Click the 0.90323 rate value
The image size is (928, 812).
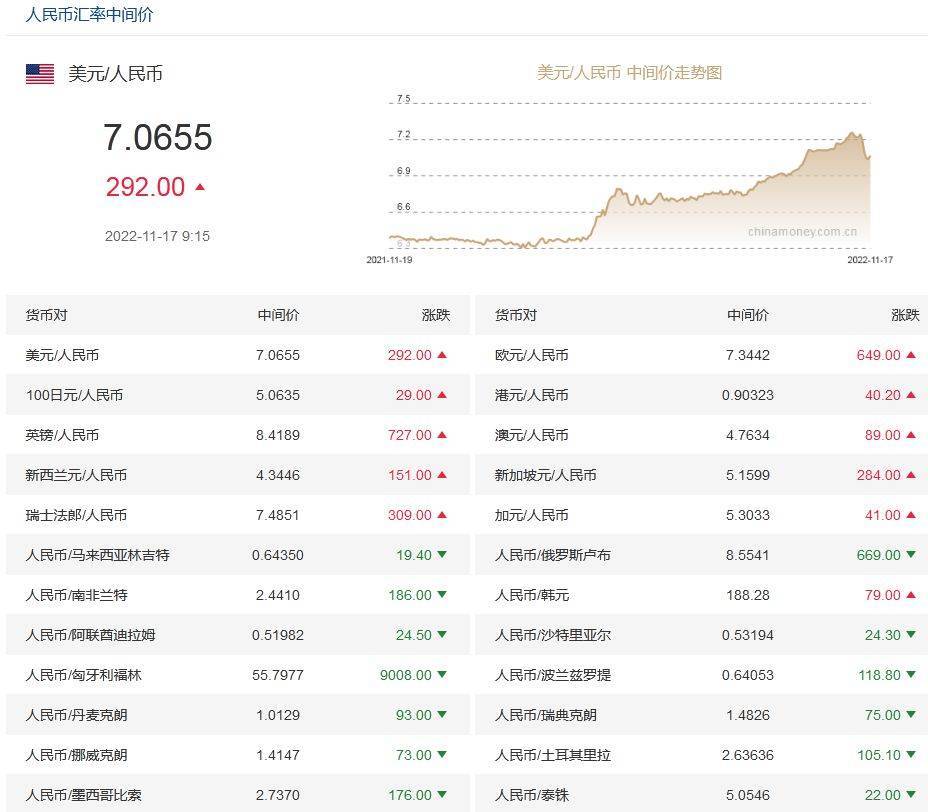point(748,395)
